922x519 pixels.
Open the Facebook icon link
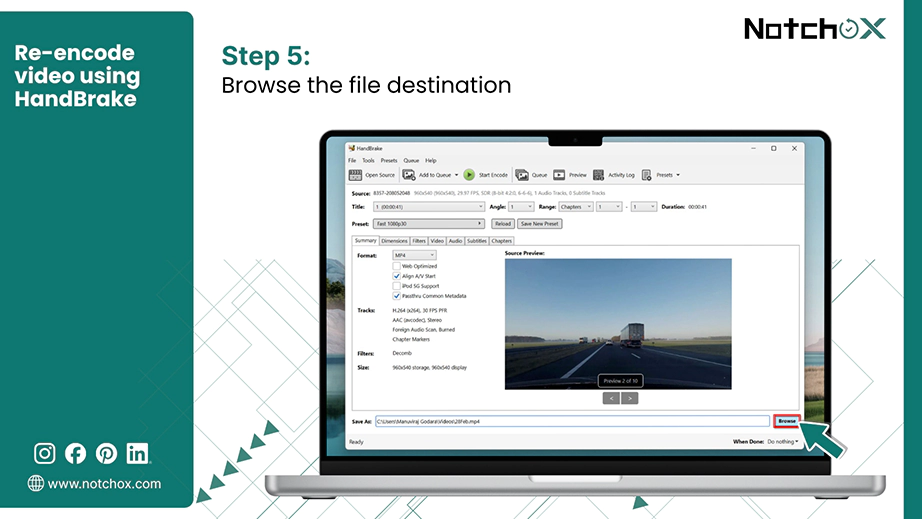pos(75,453)
